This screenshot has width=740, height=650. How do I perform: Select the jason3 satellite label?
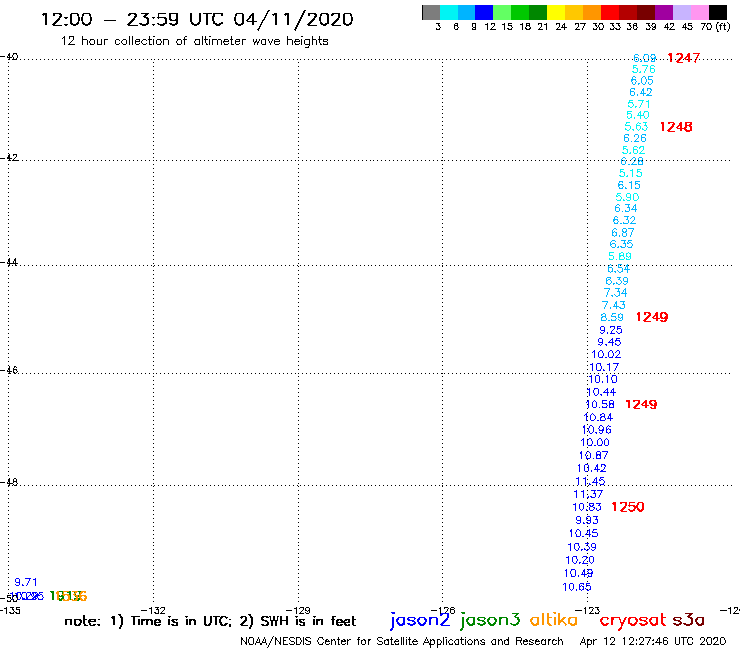(490, 620)
